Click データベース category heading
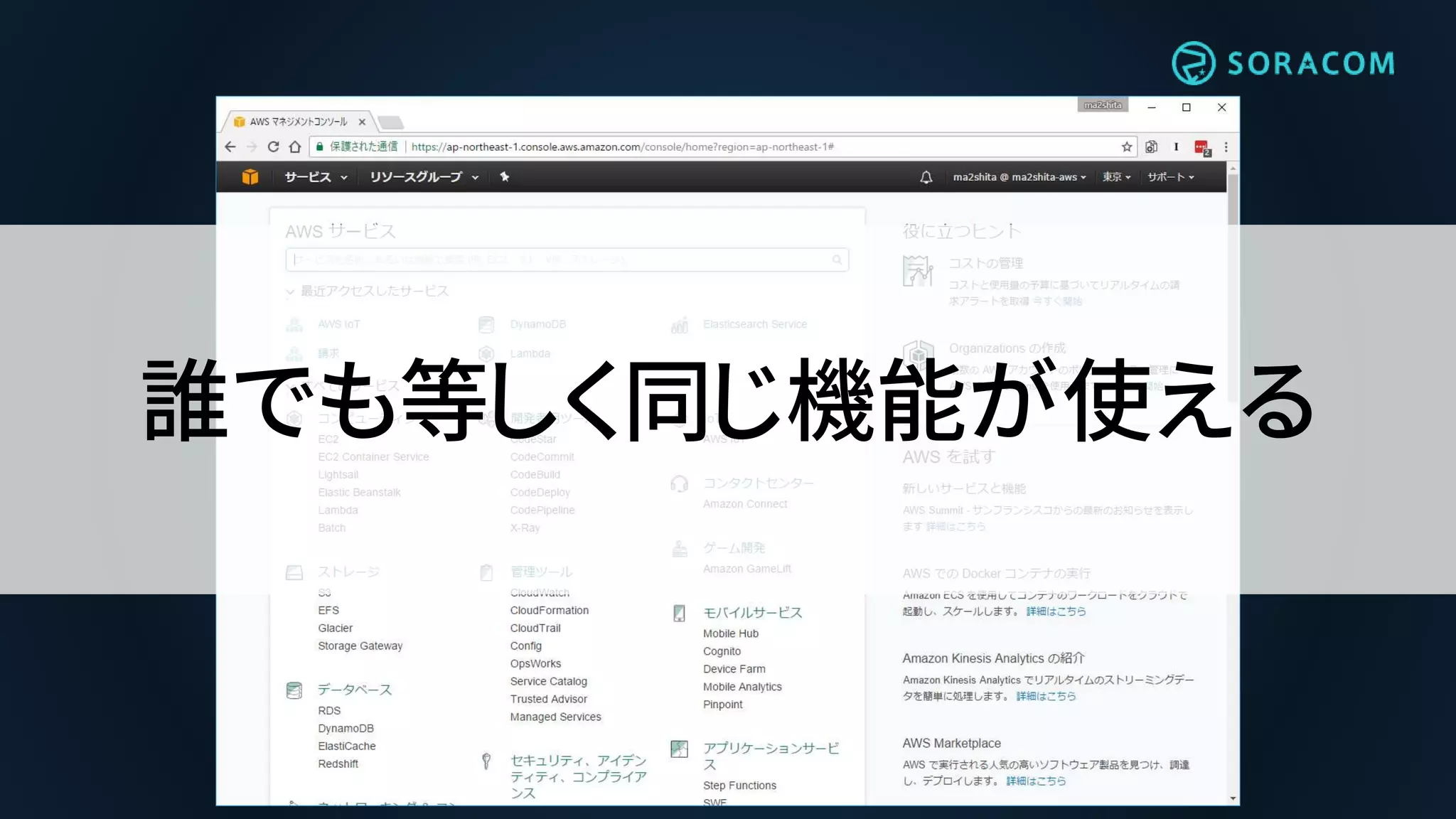 coord(355,690)
